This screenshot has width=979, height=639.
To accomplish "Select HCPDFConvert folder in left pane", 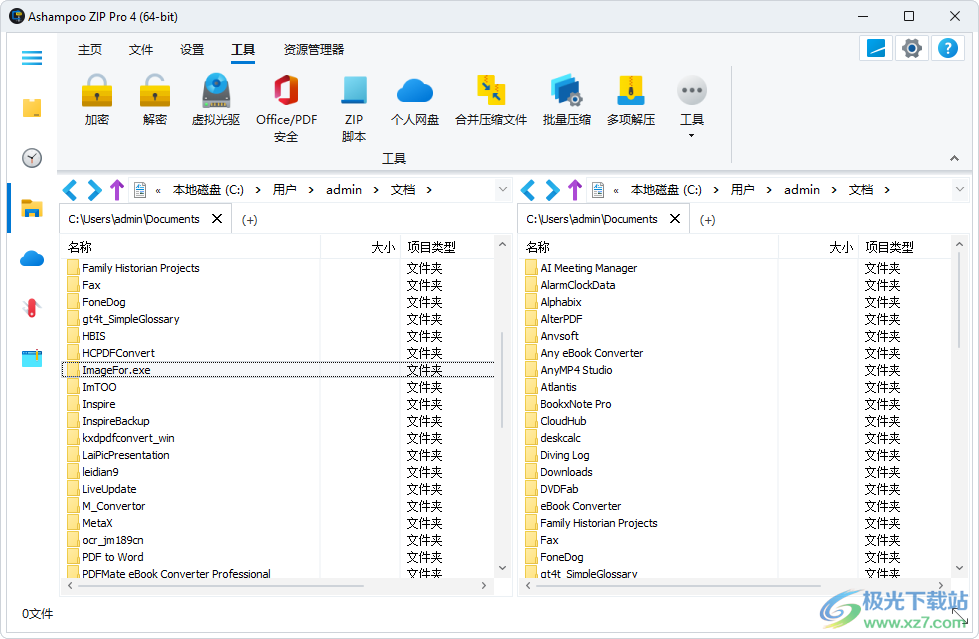I will click(x=278, y=353).
